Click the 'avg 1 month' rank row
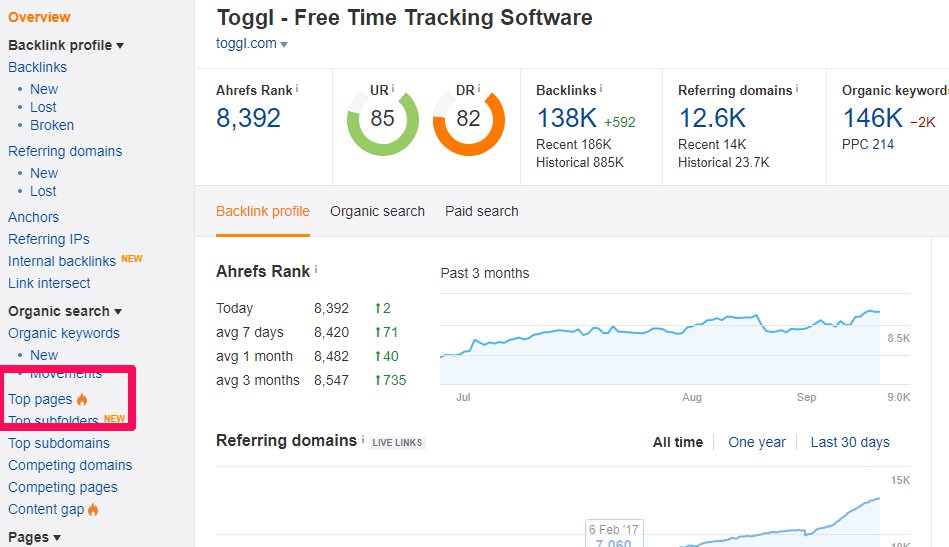949x547 pixels. (310, 356)
